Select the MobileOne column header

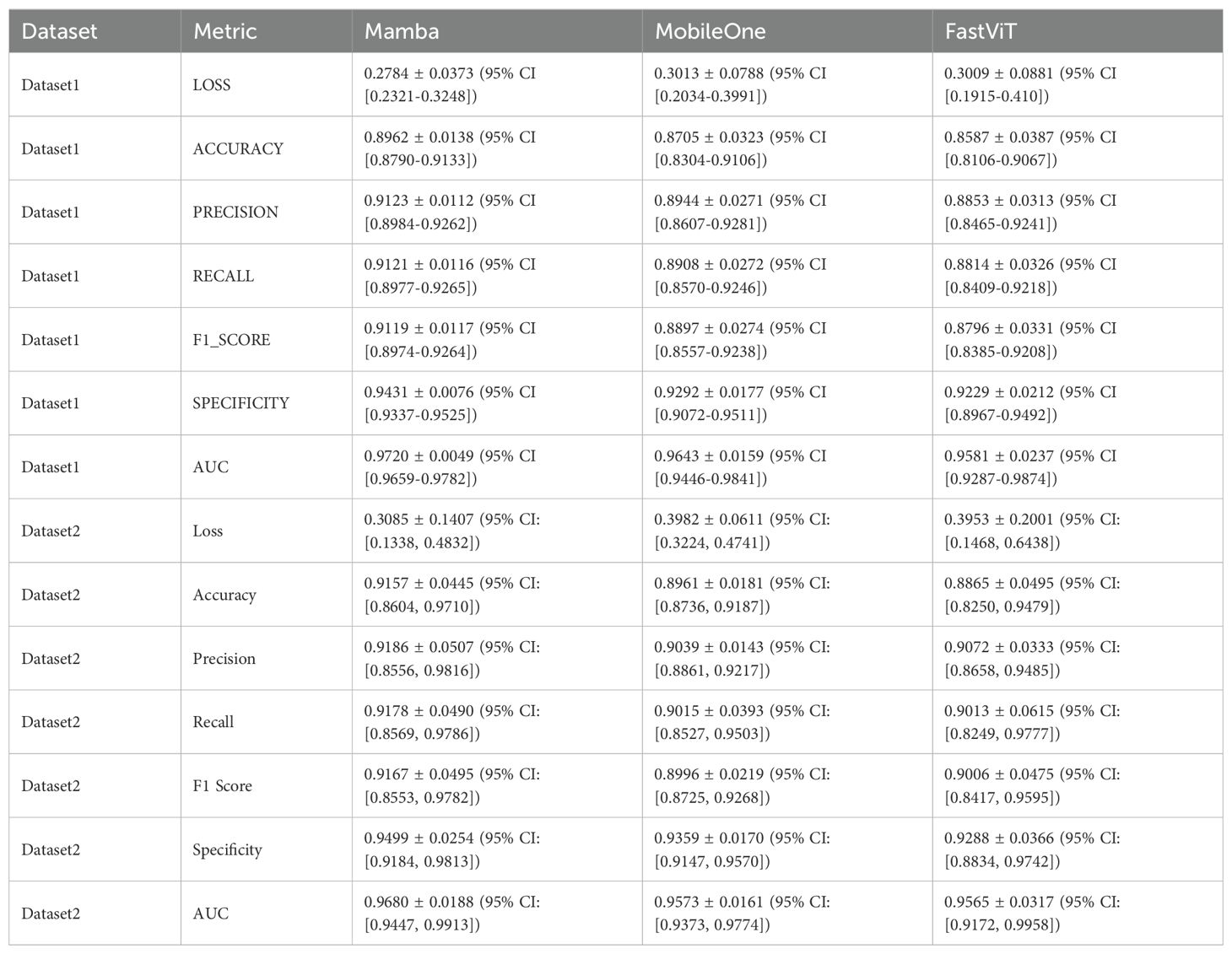pyautogui.click(x=710, y=31)
